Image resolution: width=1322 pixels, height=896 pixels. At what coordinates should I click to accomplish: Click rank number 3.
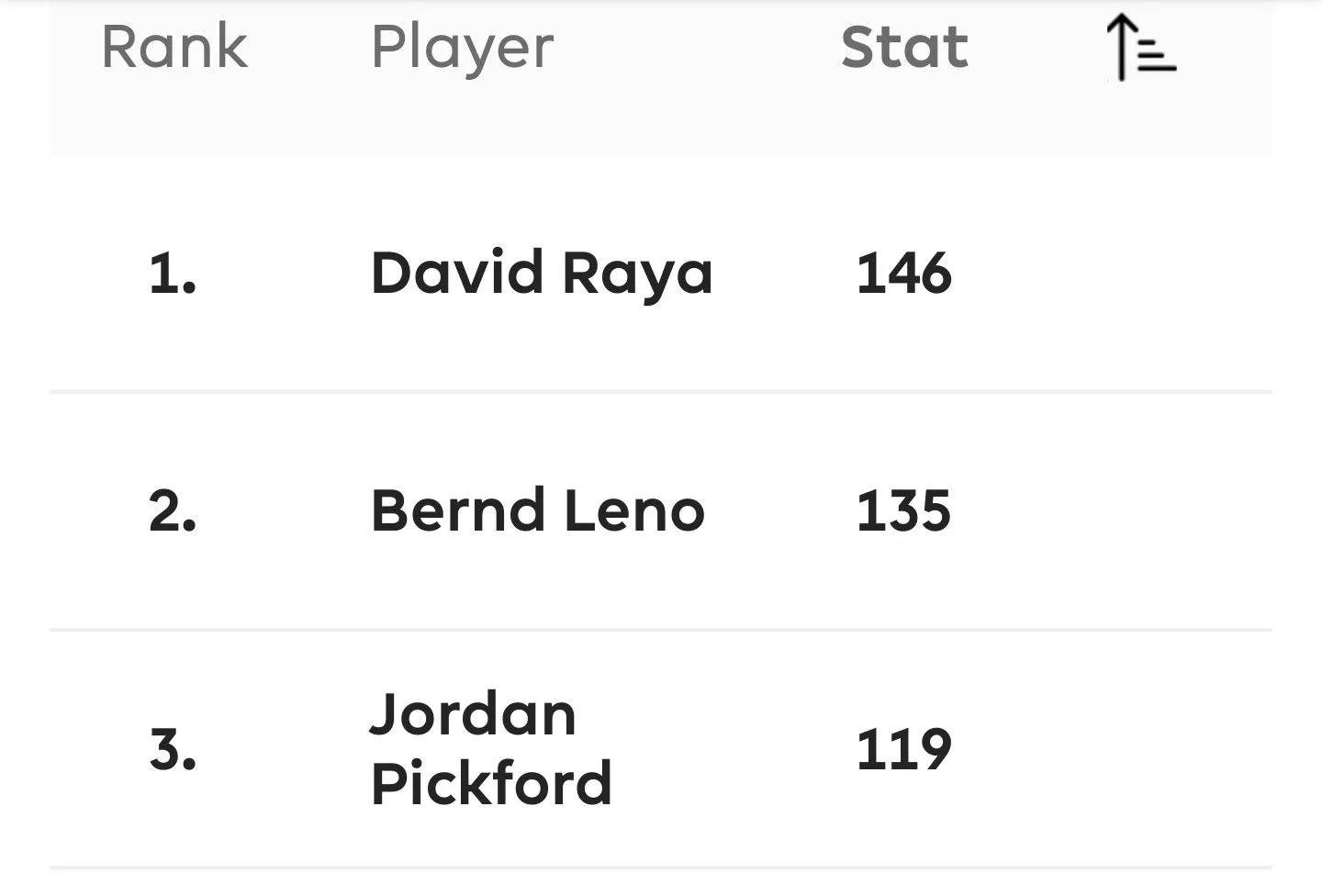(173, 749)
